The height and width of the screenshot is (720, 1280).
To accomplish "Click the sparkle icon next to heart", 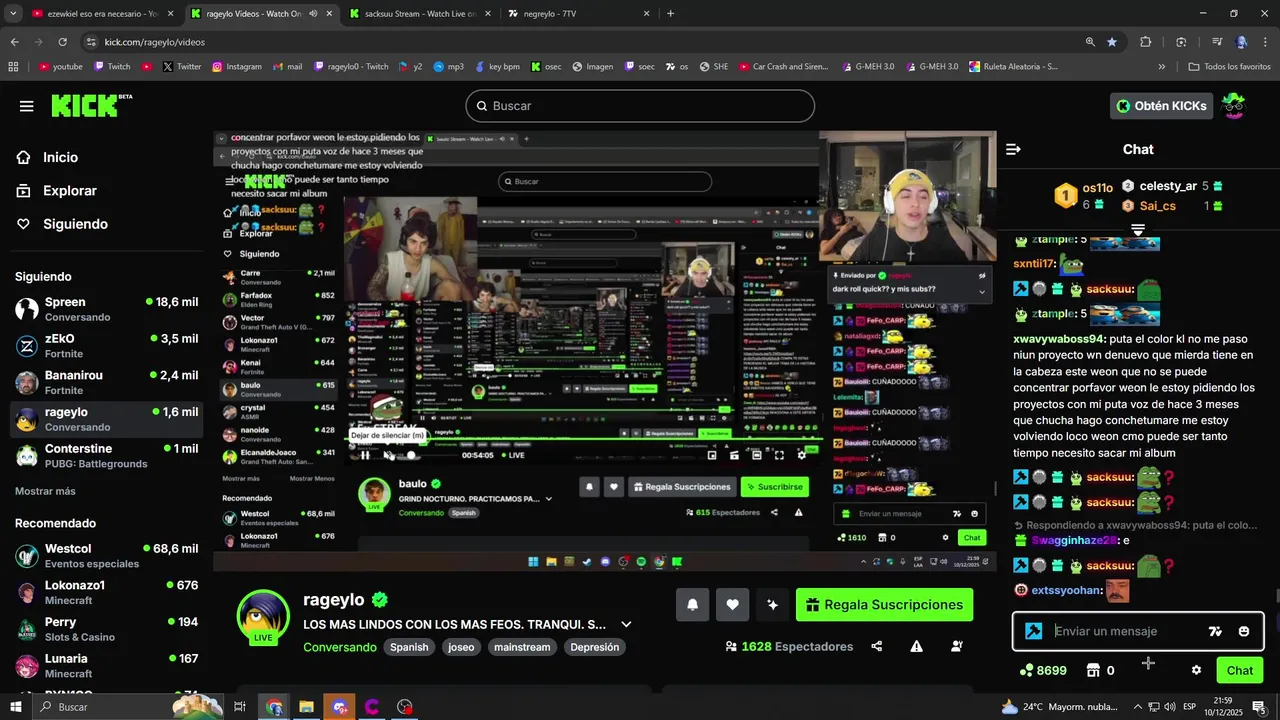I will 772,604.
